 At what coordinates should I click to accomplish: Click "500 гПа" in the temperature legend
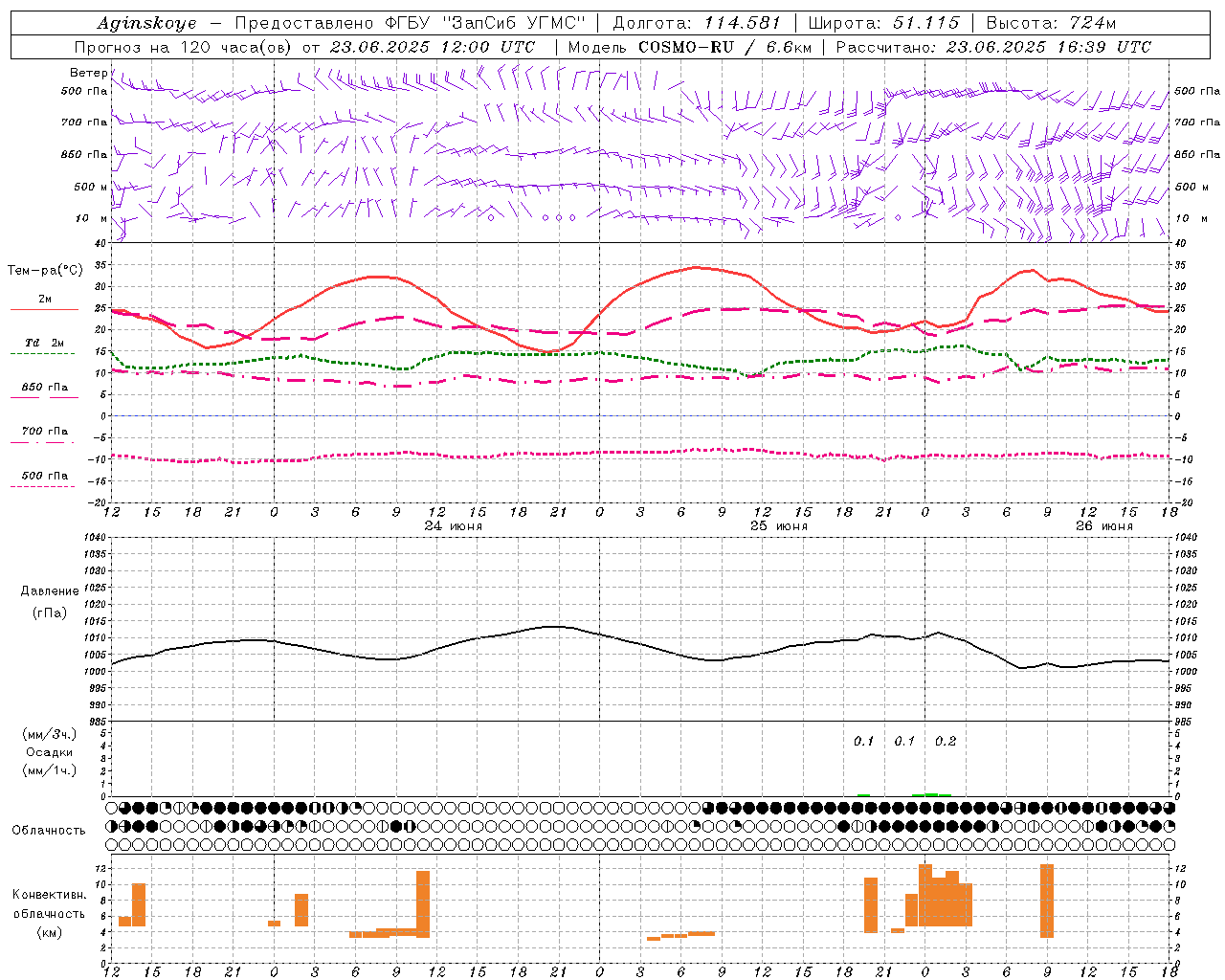click(x=45, y=476)
